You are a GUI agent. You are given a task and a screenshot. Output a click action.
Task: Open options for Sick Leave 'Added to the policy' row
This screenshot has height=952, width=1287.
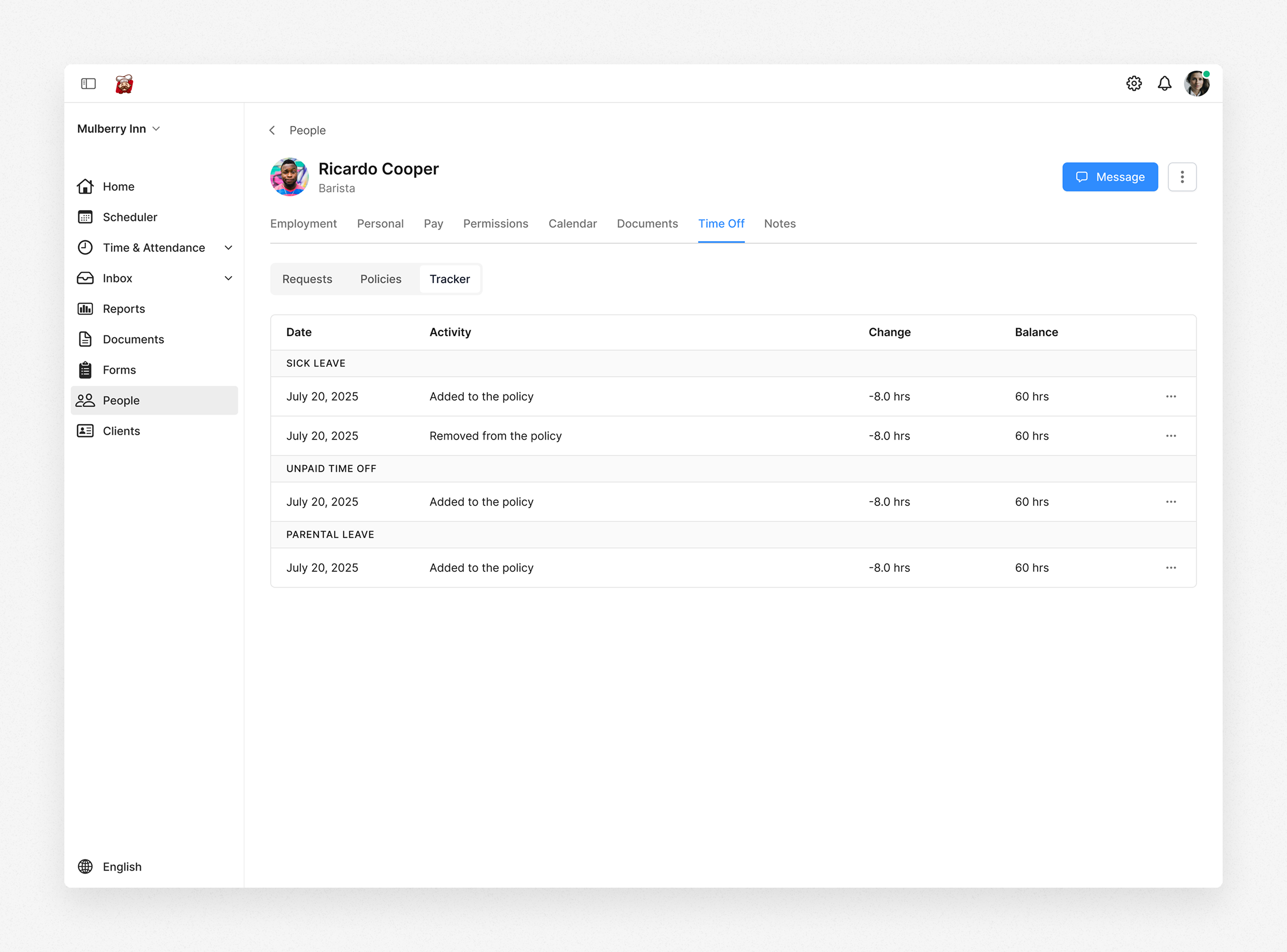[1171, 397]
